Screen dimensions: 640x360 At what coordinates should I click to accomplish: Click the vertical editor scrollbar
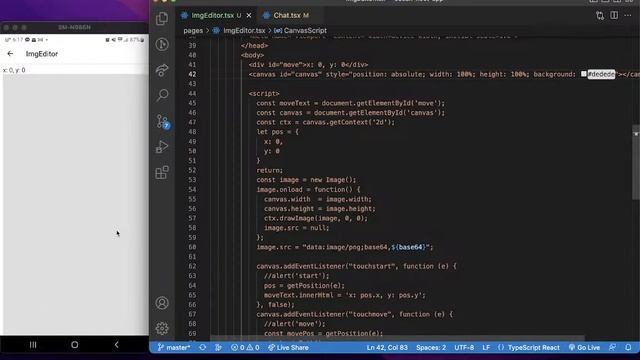(636, 163)
